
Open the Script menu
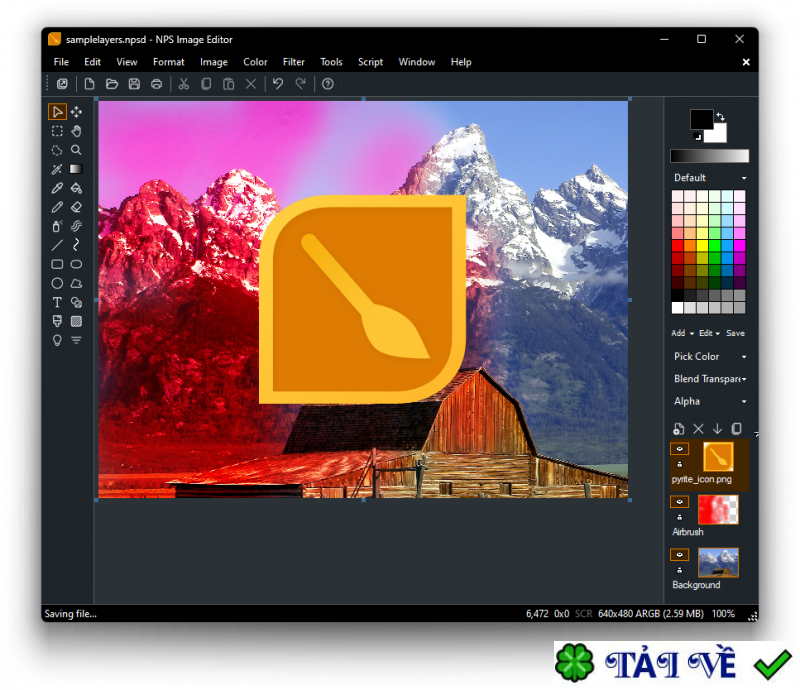(x=370, y=62)
